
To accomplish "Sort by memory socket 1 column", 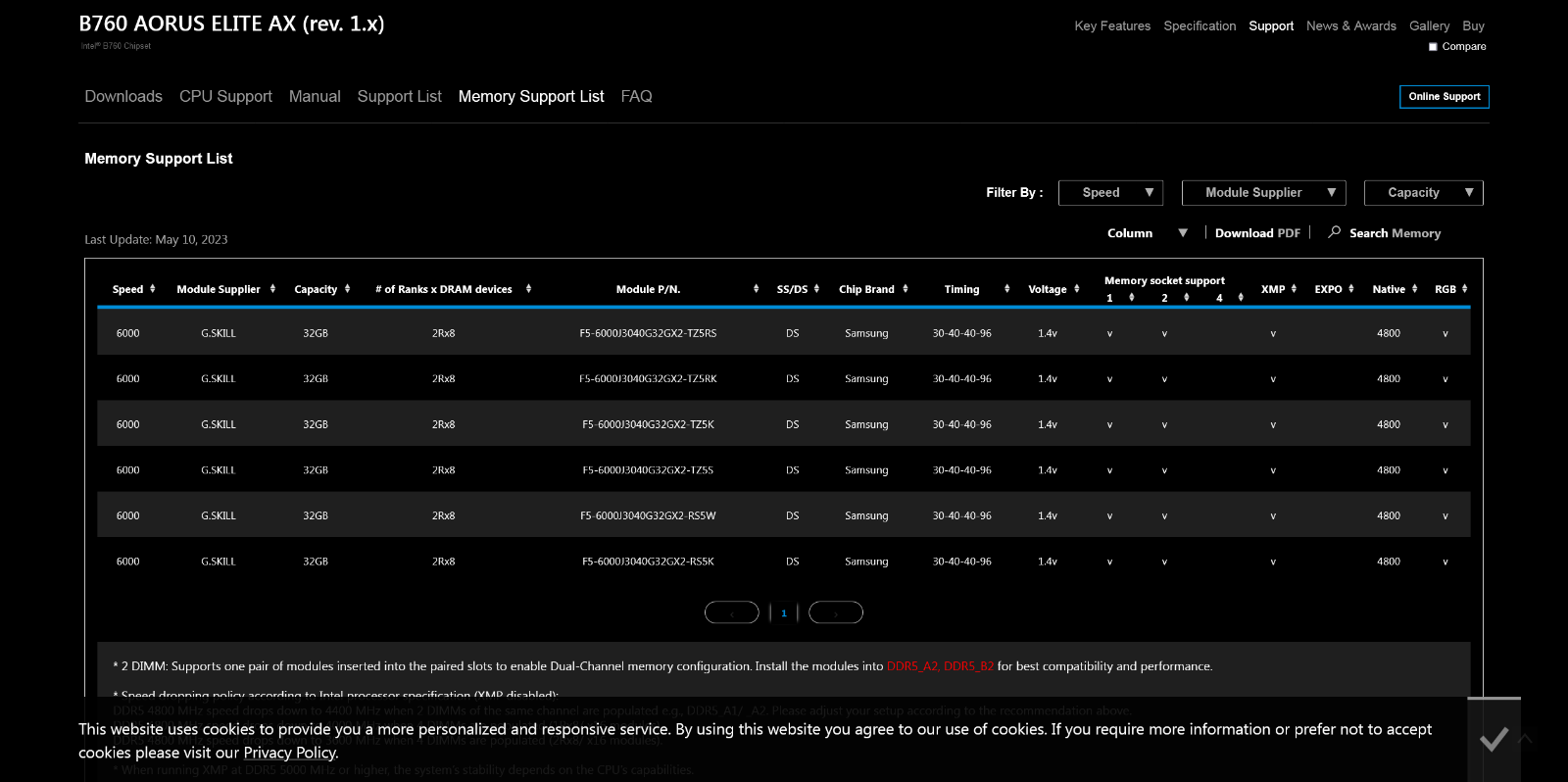I will (1131, 298).
